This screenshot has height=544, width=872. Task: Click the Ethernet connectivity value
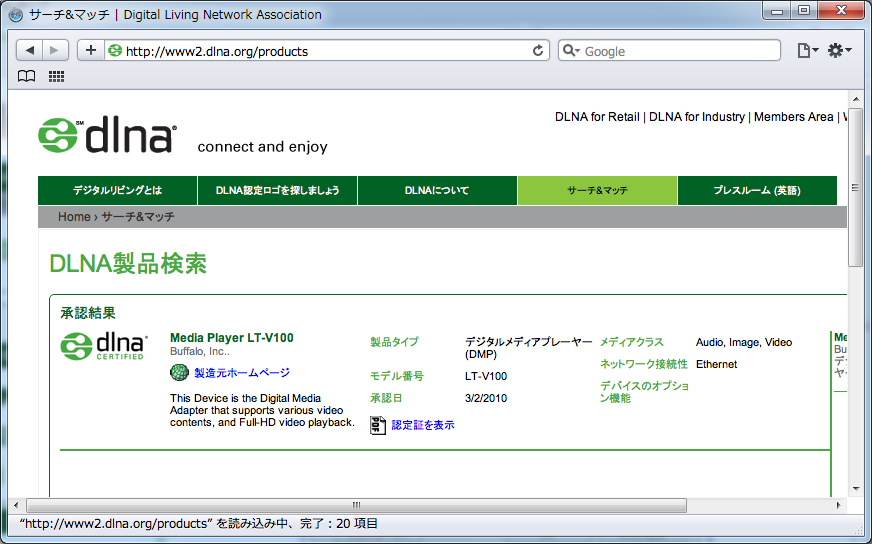point(716,364)
